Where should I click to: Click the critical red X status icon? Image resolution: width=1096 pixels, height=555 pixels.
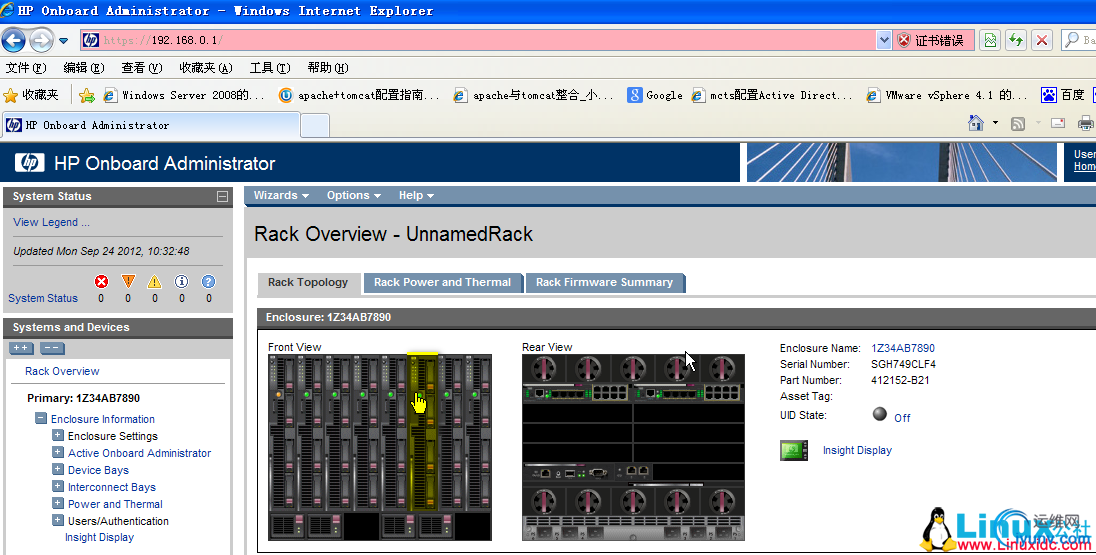(101, 282)
